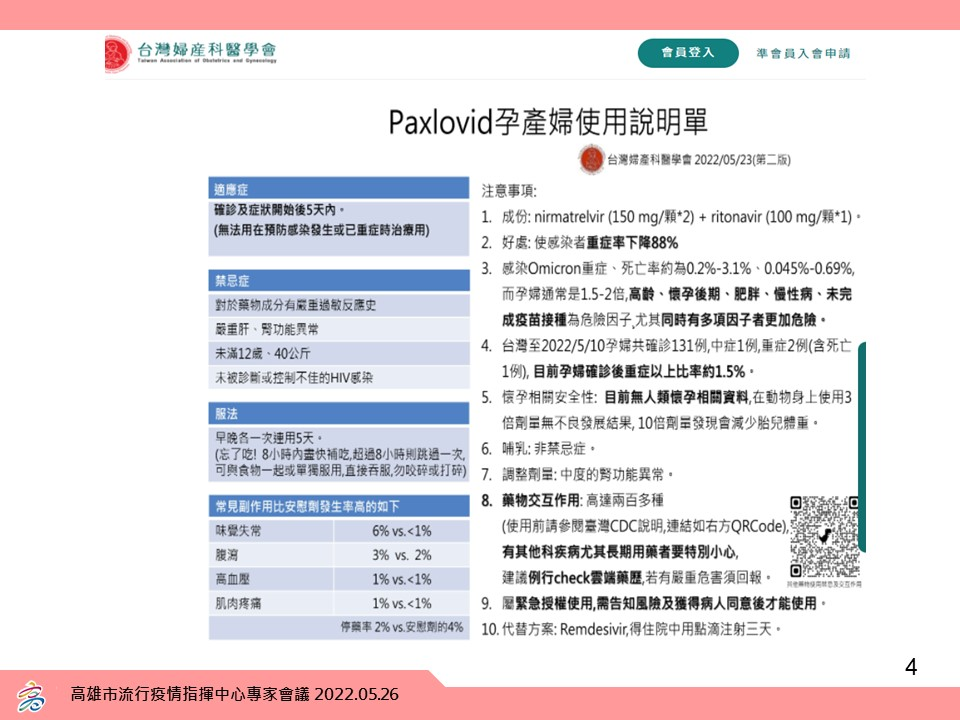Click the 重症率下降88% text
The image size is (960, 720).
(x=632, y=242)
